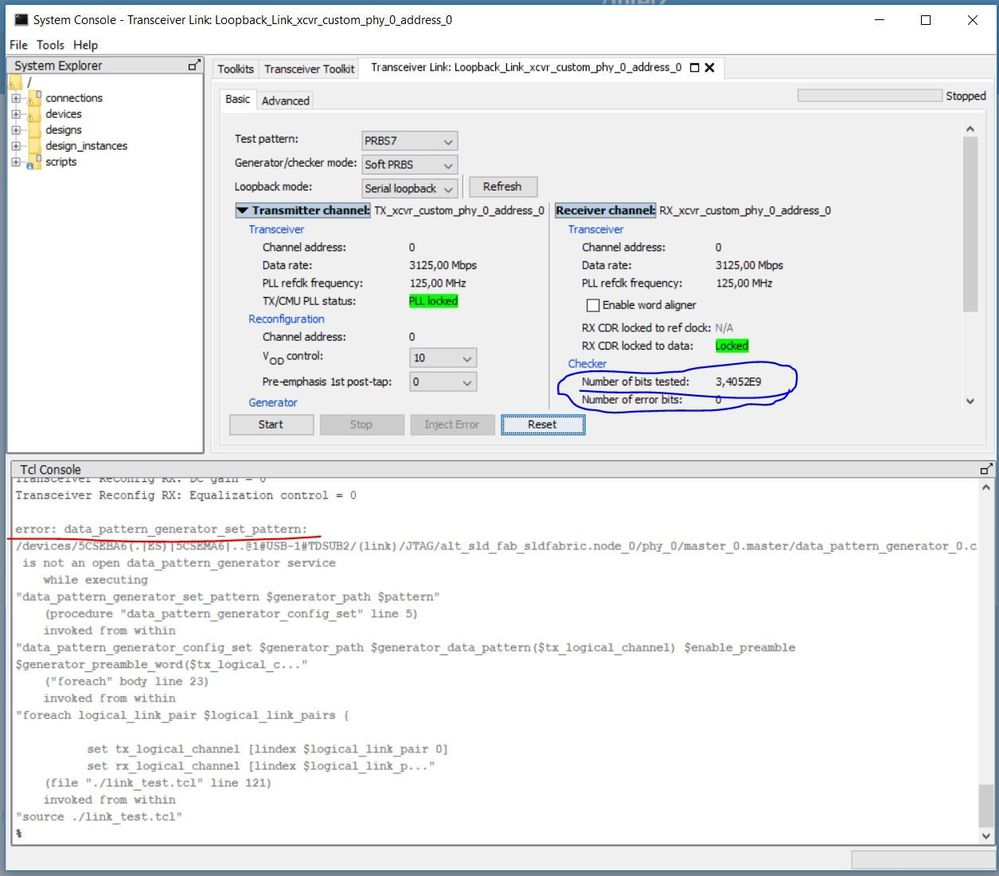Click the Reconfiguration section heading
This screenshot has width=999, height=876.
point(286,319)
